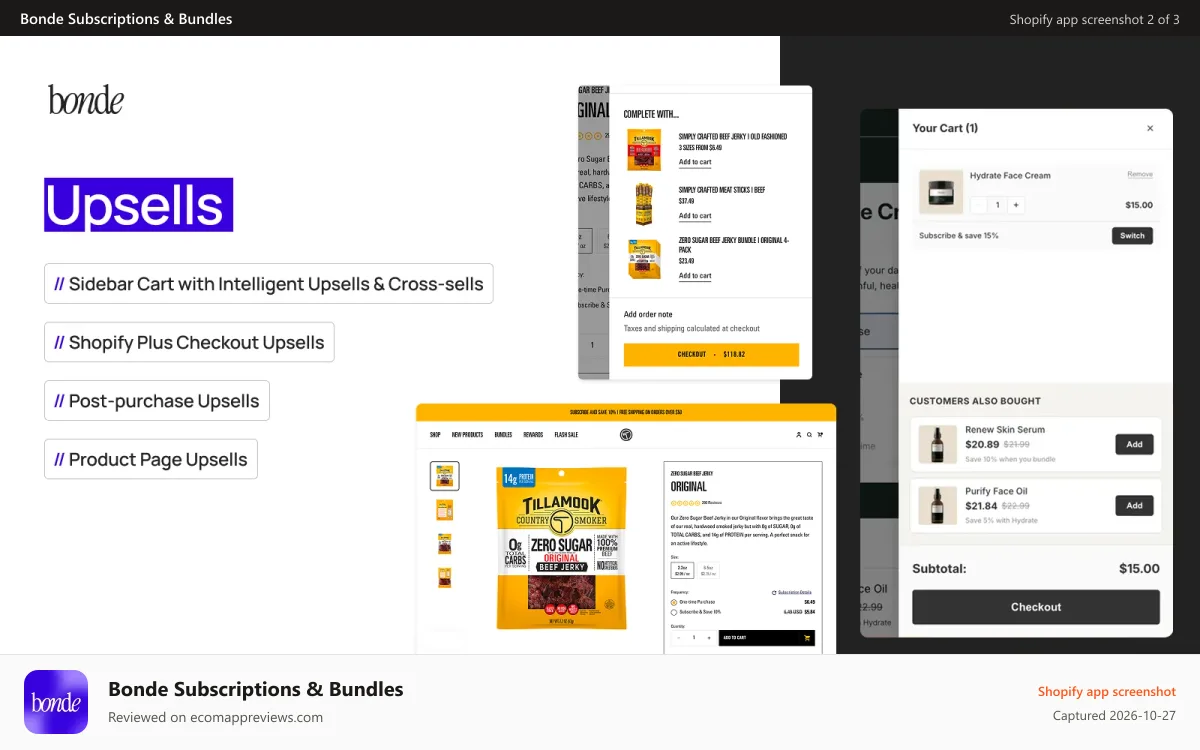Click the dark Checkout button in Your Cart

point(1036,607)
